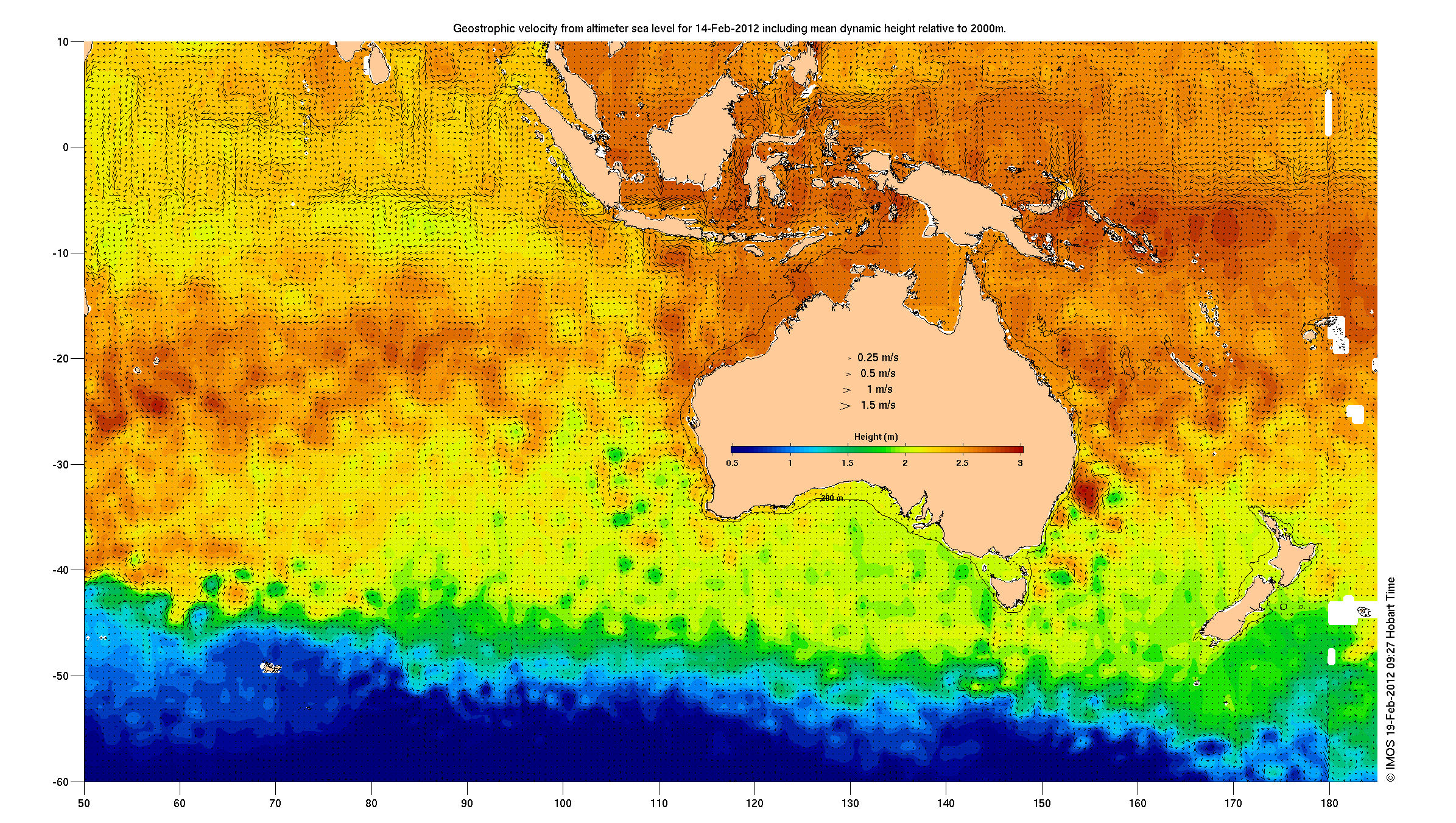The height and width of the screenshot is (823, 1456).
Task: Click the 0.25 m/s arrow legend label
Action: pyautogui.click(x=877, y=358)
